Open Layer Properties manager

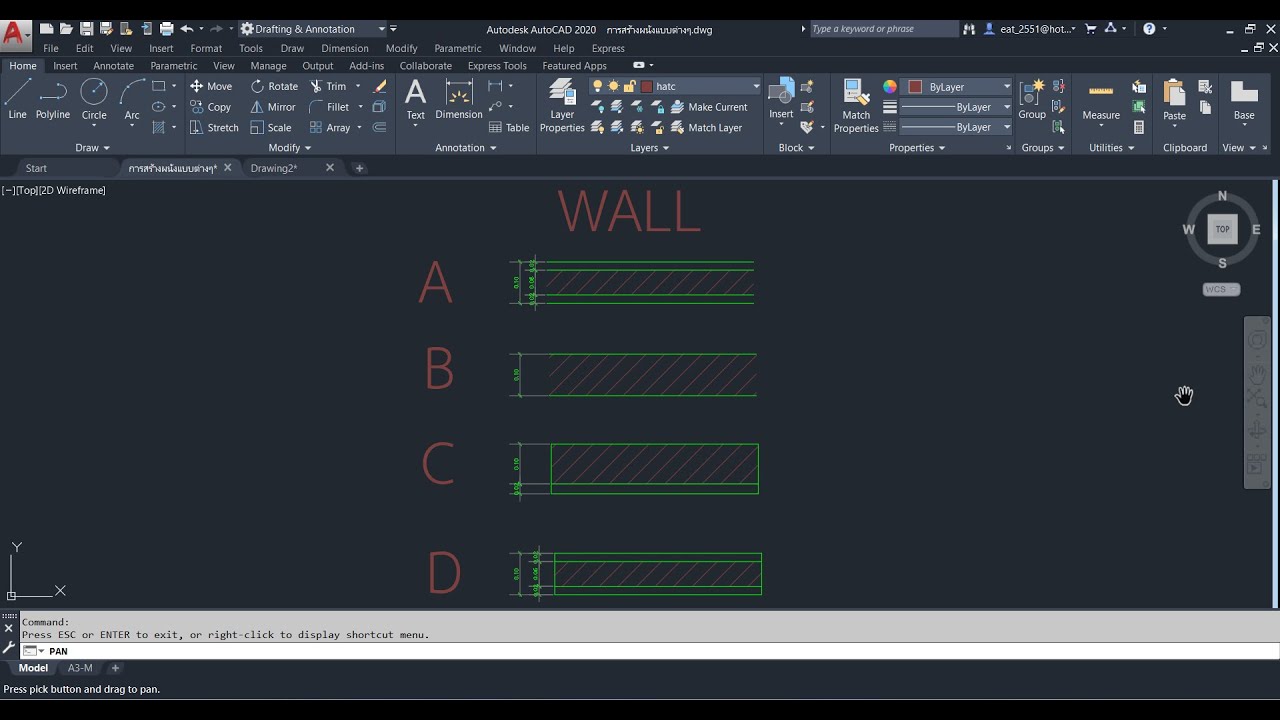click(x=562, y=105)
